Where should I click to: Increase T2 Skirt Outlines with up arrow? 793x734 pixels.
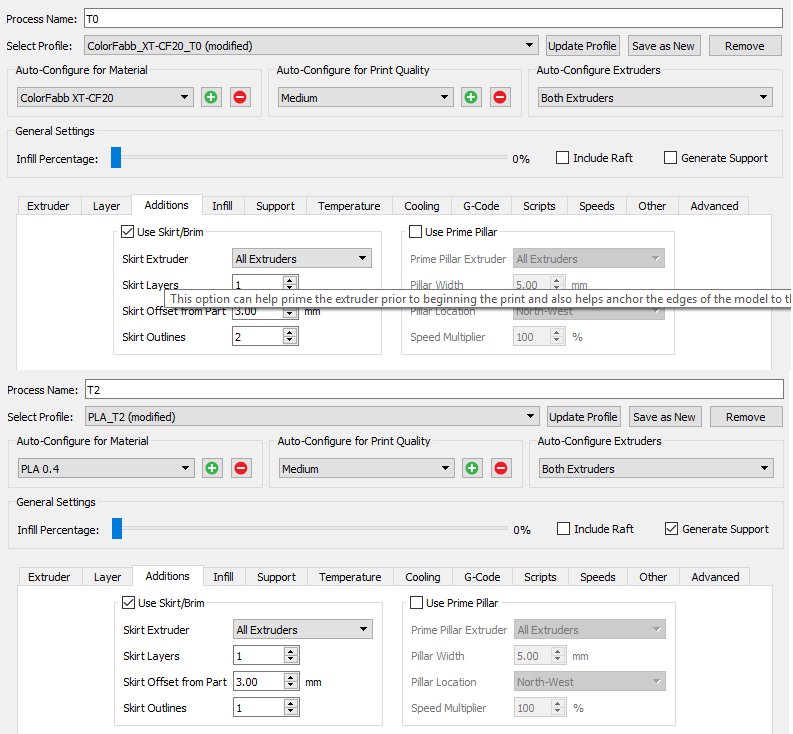click(x=291, y=703)
